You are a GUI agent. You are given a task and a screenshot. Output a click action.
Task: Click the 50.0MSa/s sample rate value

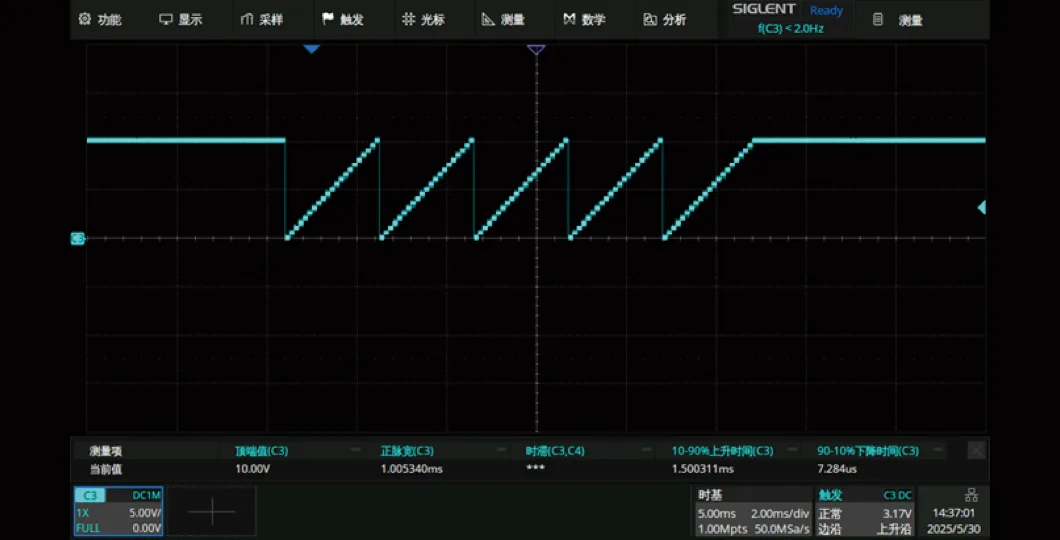coord(781,529)
